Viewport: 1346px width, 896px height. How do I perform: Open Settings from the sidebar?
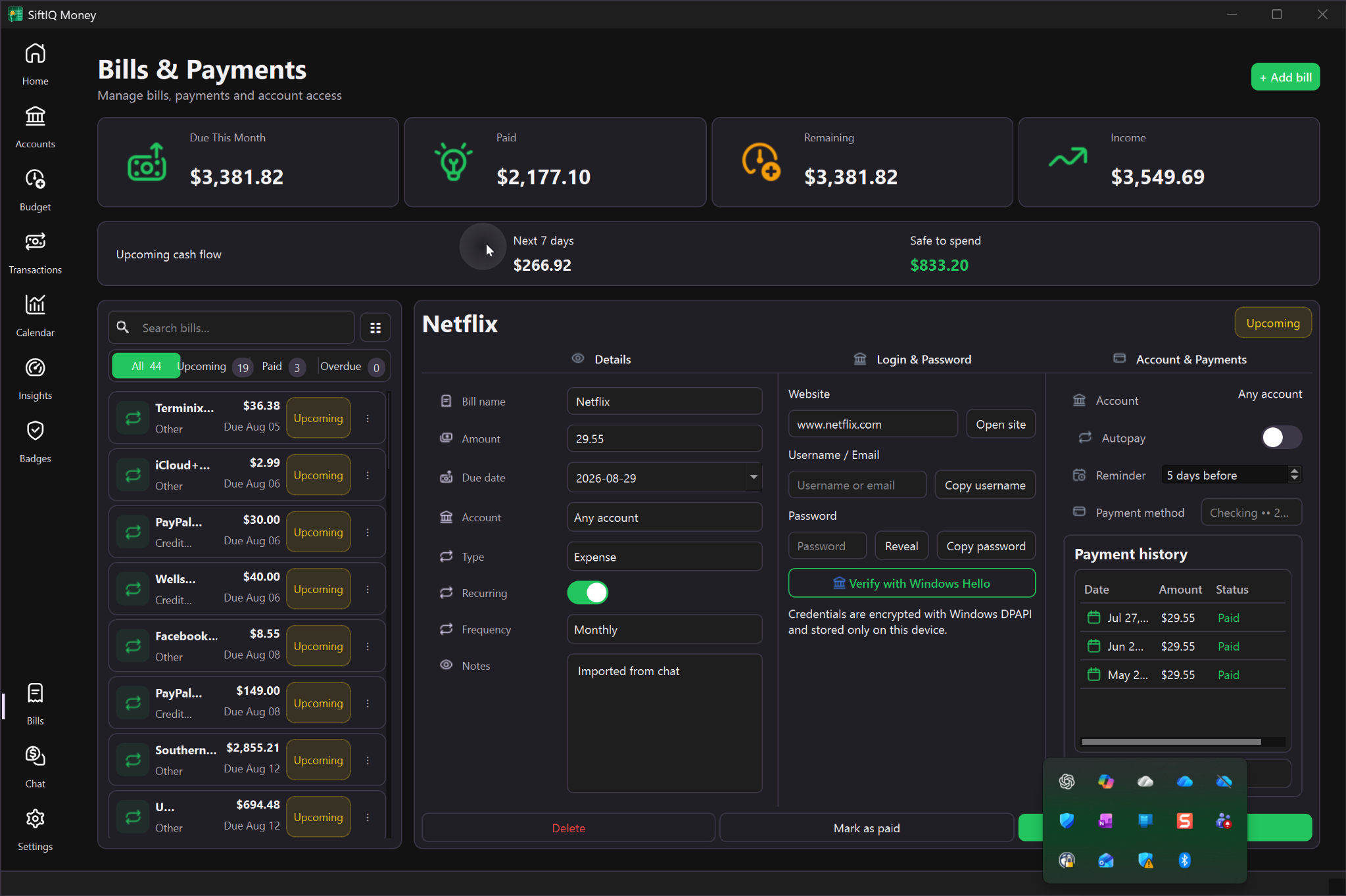35,830
